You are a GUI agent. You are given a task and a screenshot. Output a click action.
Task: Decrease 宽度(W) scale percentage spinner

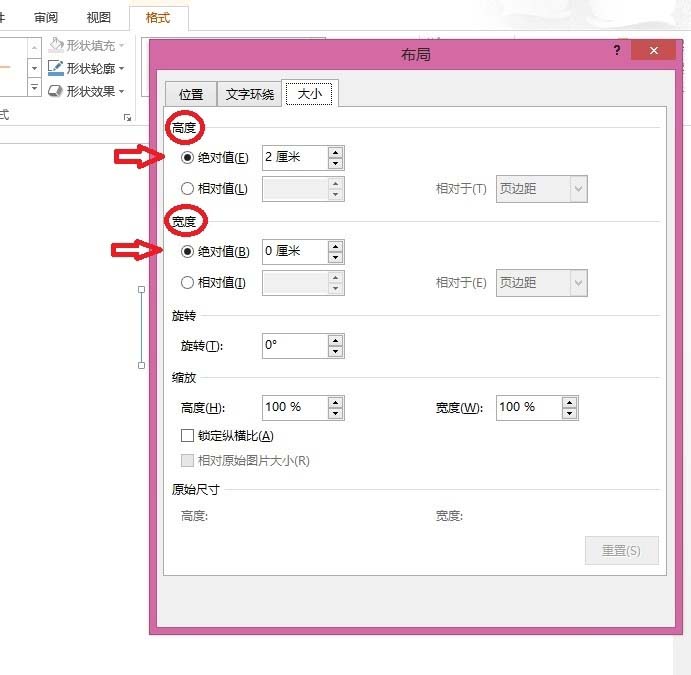click(x=569, y=414)
